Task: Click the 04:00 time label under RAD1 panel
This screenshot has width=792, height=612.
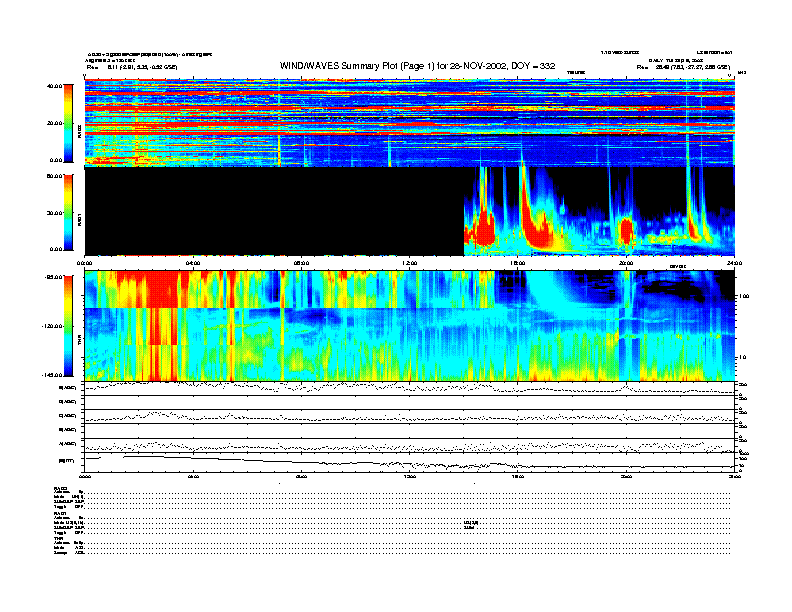Action: tap(193, 263)
